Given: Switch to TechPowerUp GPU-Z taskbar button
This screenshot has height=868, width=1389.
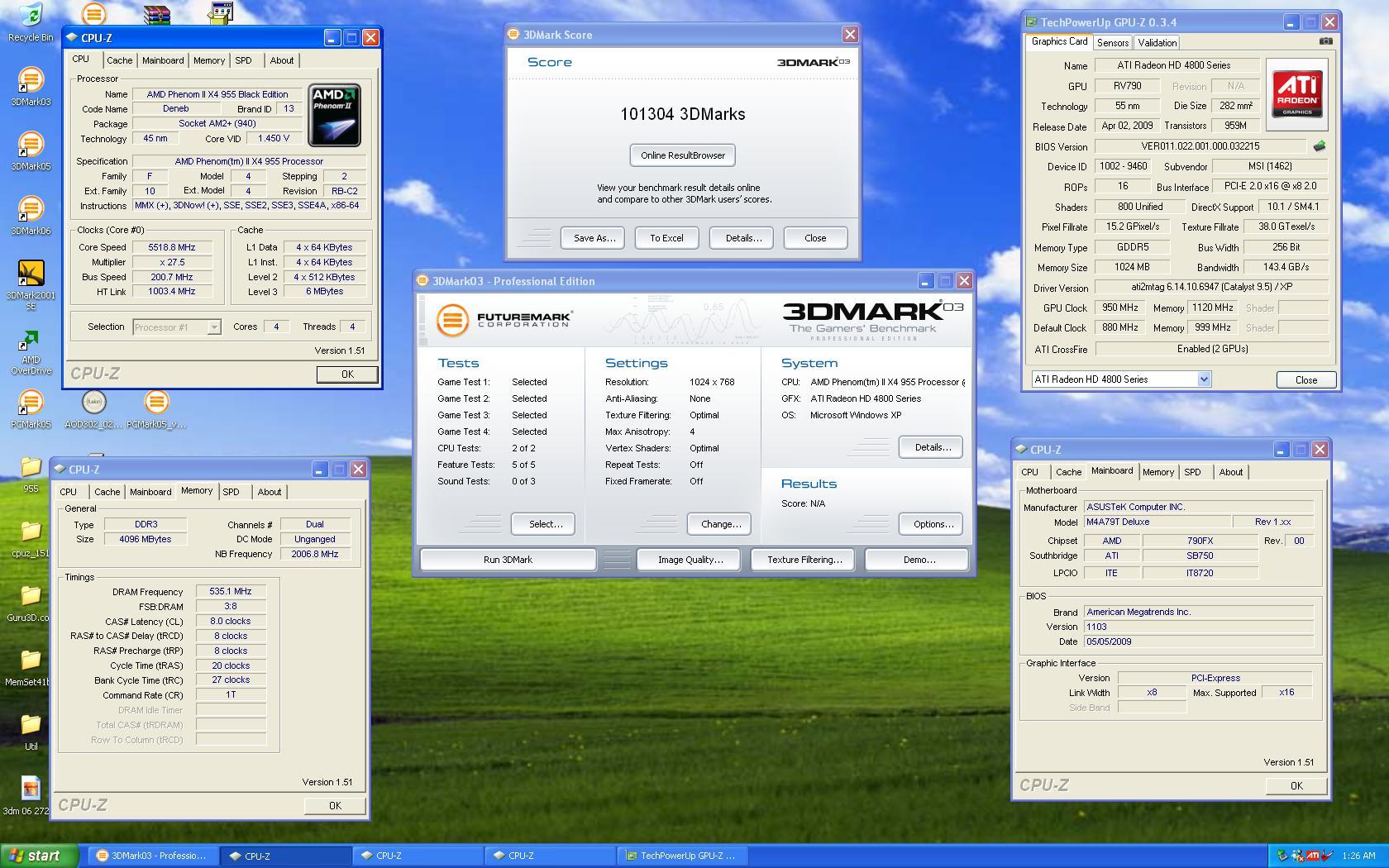Looking at the screenshot, I should point(683,856).
